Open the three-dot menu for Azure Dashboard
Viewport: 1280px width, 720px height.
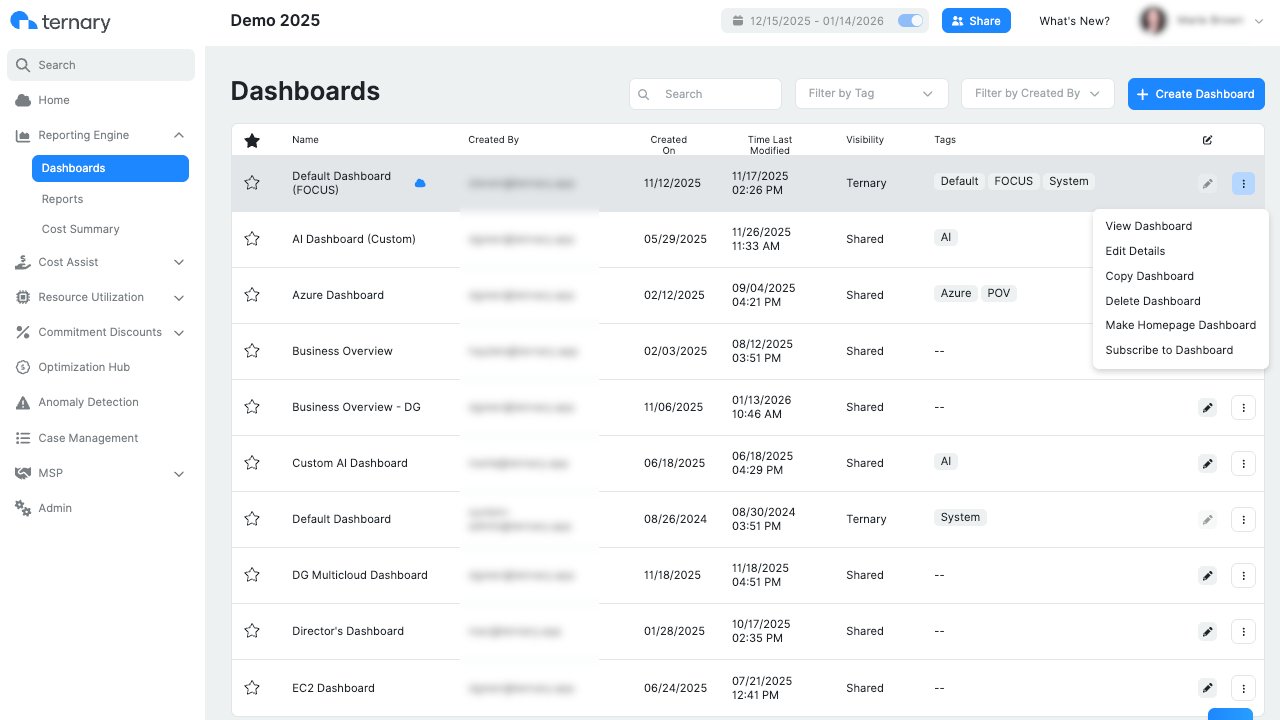tap(1243, 295)
